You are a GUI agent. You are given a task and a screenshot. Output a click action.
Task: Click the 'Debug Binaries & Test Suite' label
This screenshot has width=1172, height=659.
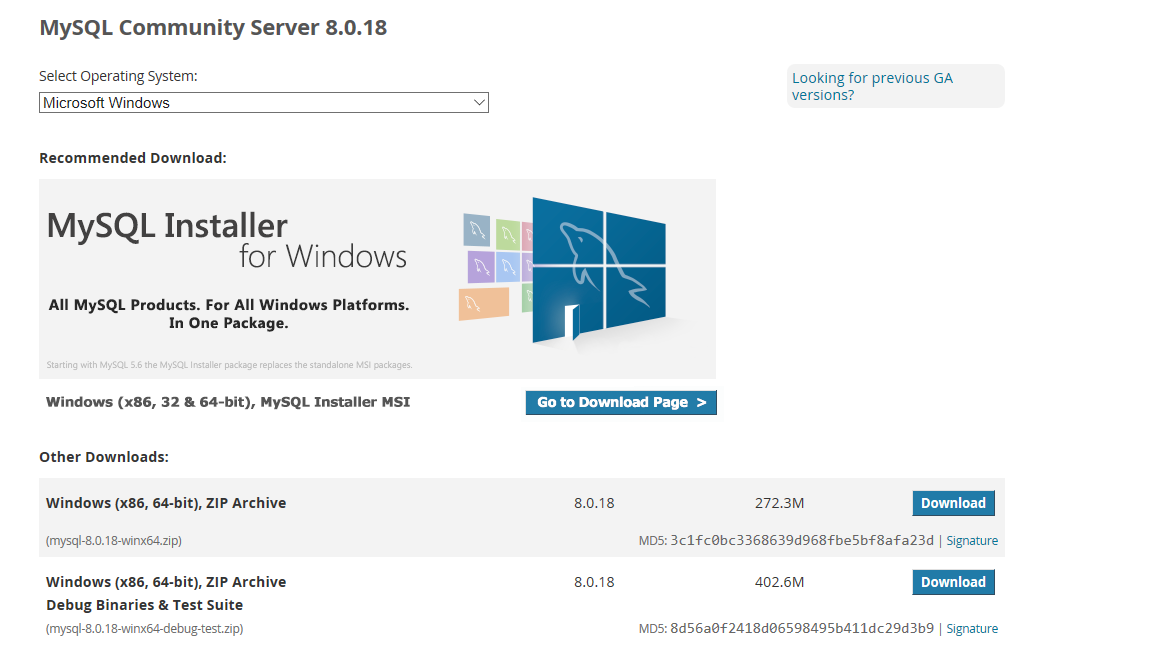tap(144, 605)
